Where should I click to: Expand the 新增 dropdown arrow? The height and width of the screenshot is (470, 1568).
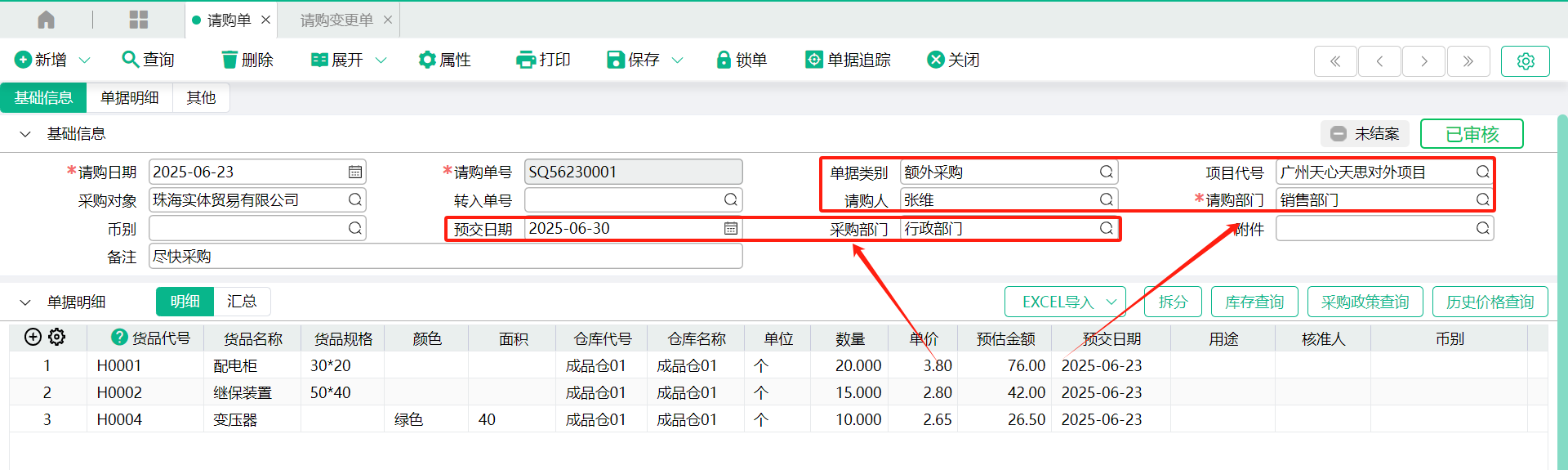click(84, 60)
